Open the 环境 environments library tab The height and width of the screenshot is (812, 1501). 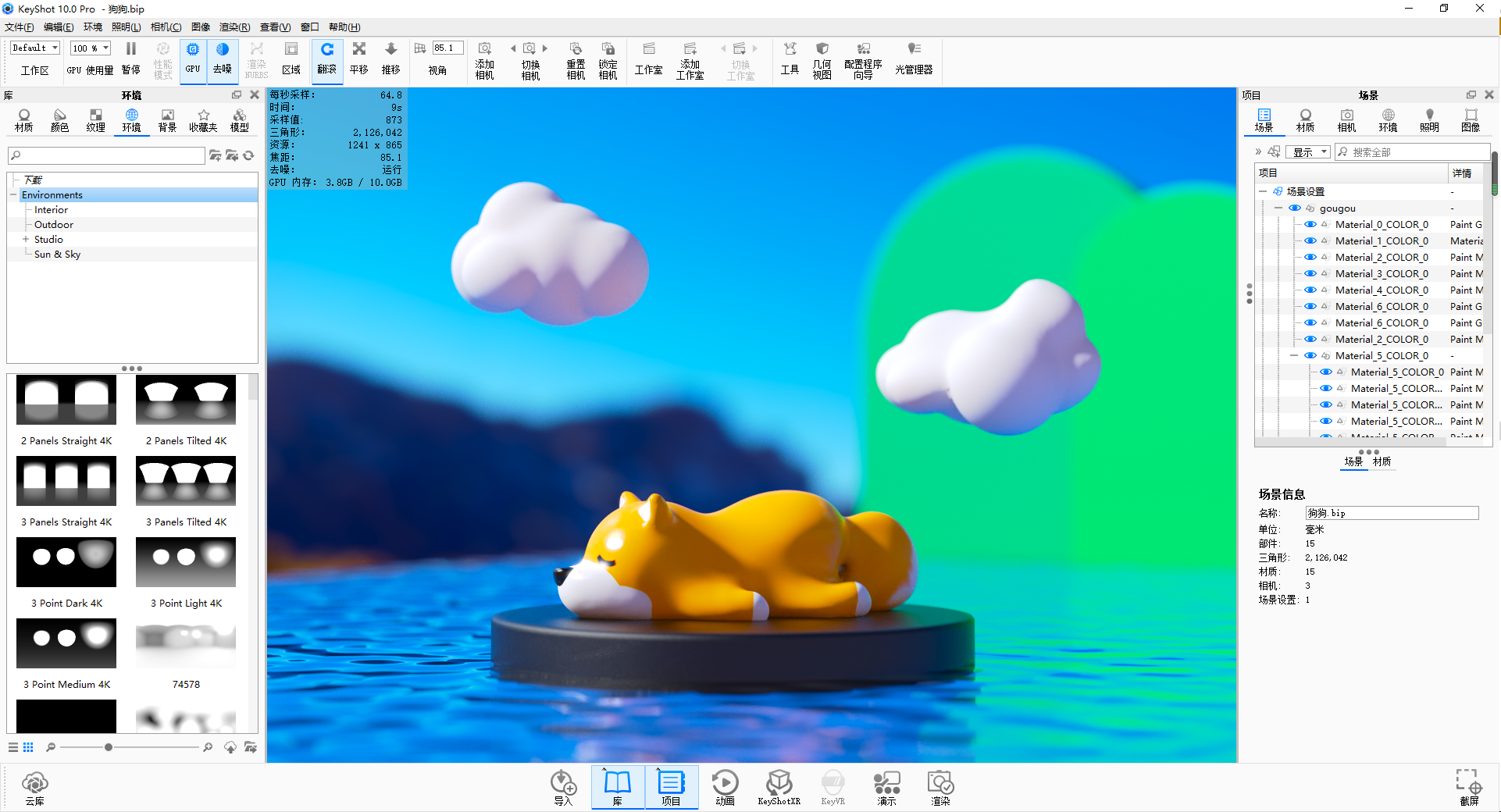click(x=131, y=119)
